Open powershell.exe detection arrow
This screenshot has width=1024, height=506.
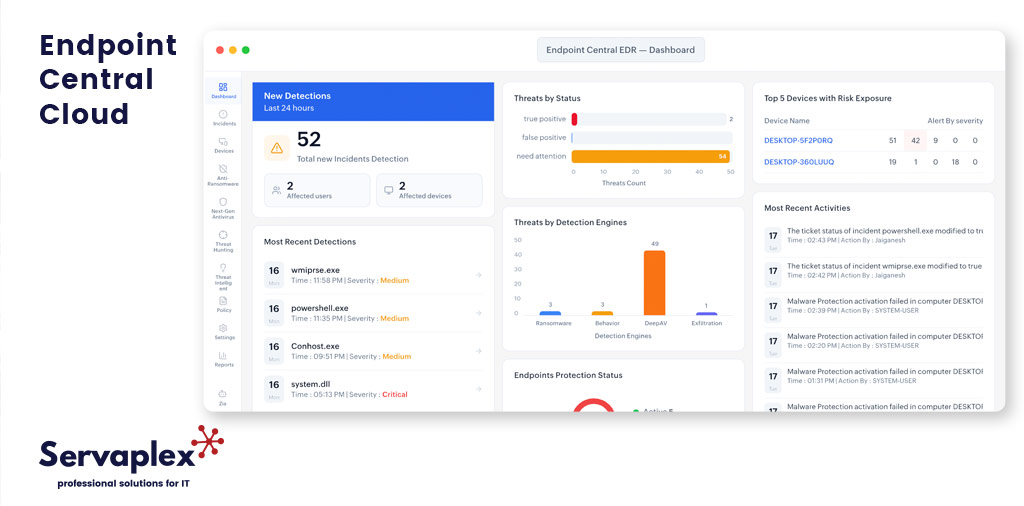pyautogui.click(x=479, y=313)
